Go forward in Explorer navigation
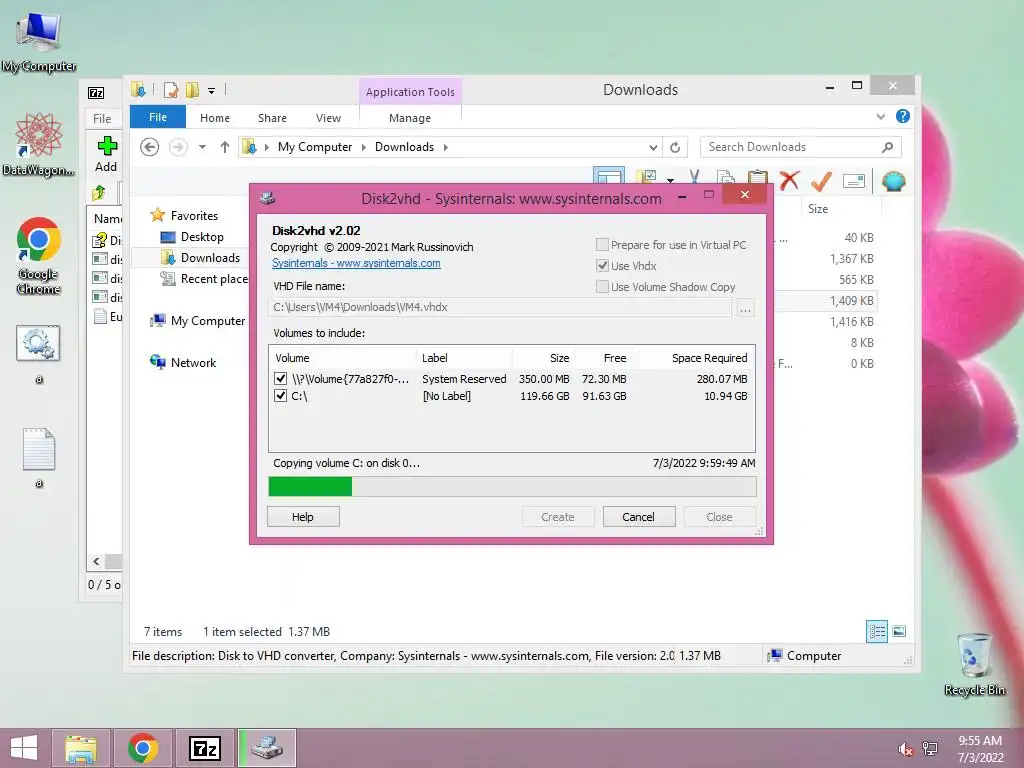This screenshot has width=1024, height=768. (178, 147)
